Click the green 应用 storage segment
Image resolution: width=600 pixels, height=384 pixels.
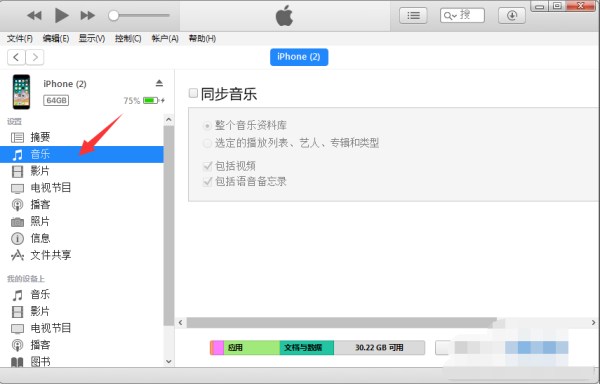pyautogui.click(x=252, y=347)
